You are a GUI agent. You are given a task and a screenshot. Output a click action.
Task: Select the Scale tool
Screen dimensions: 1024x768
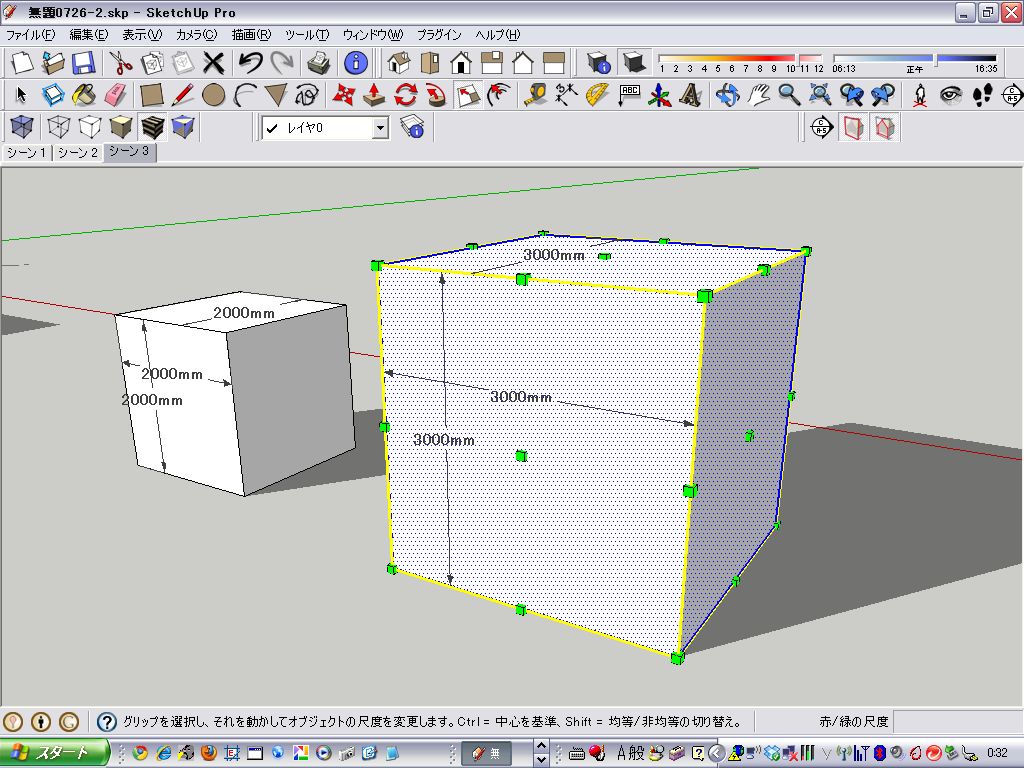pos(468,95)
